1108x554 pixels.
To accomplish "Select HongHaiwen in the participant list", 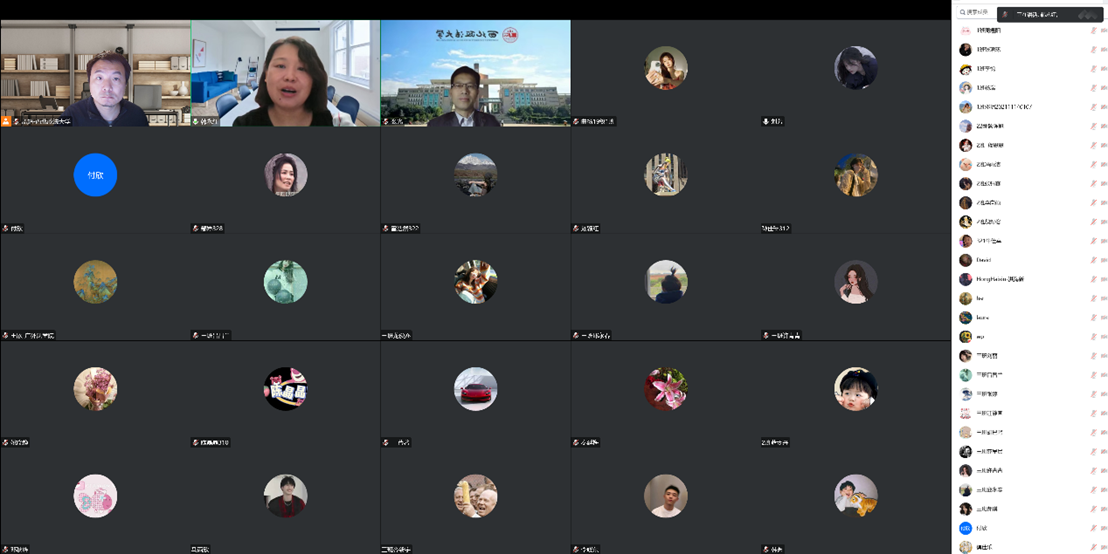I will point(999,279).
